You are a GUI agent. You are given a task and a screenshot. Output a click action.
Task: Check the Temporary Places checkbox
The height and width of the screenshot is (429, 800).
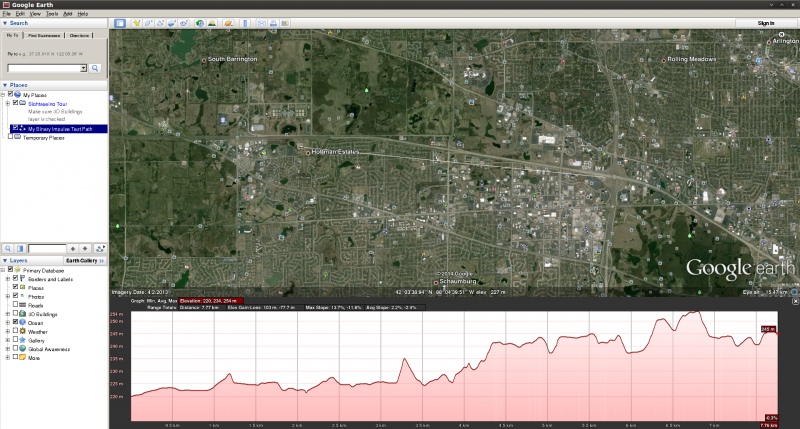click(10, 137)
